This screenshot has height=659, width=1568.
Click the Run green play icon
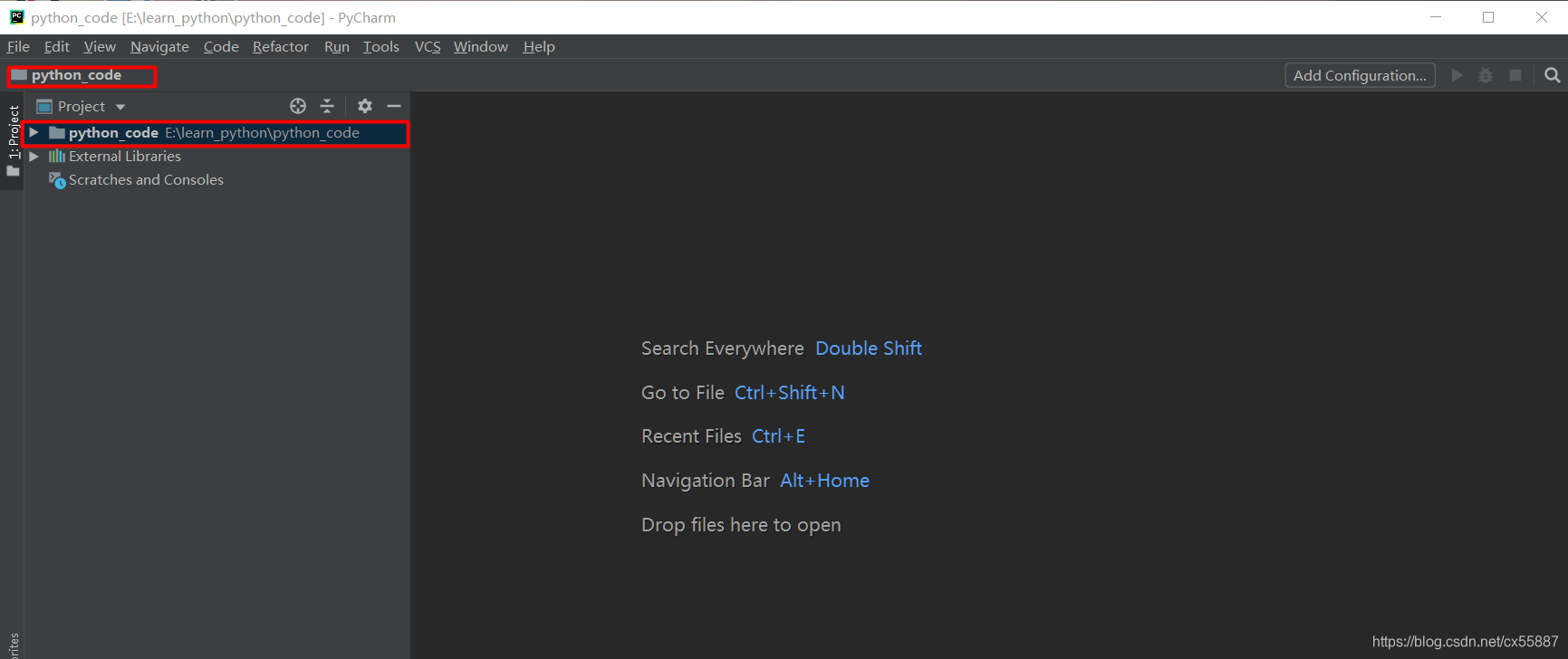click(1457, 75)
